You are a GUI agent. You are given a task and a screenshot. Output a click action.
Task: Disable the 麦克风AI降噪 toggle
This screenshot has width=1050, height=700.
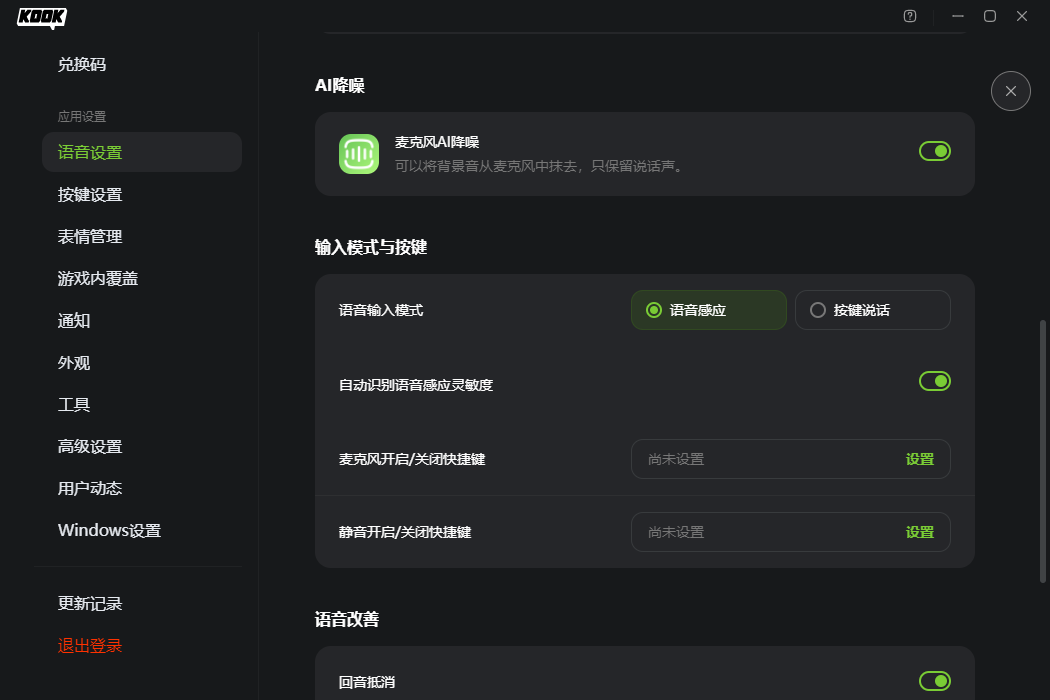click(x=934, y=150)
